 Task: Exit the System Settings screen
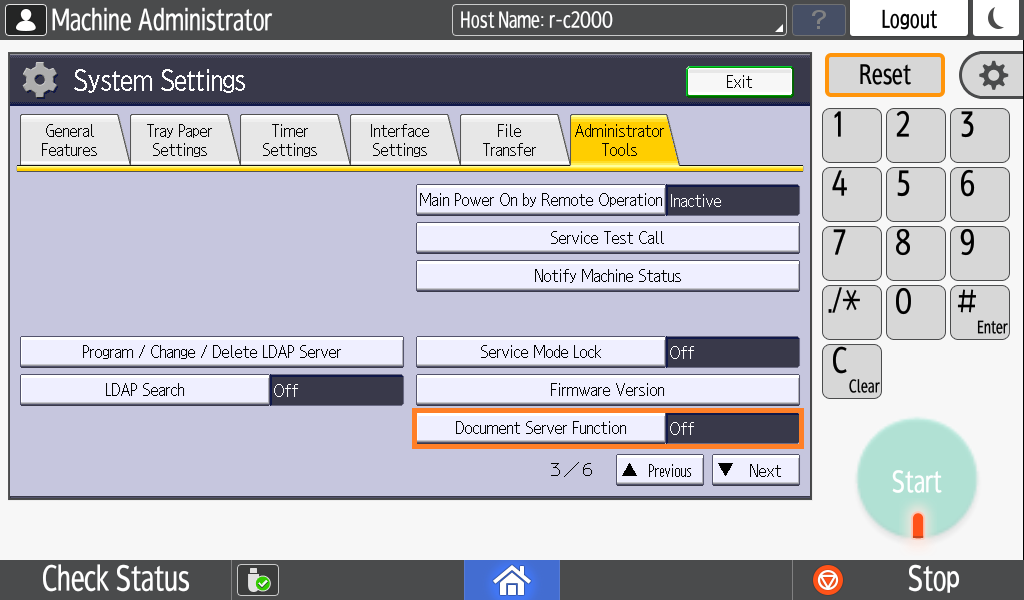(x=739, y=81)
